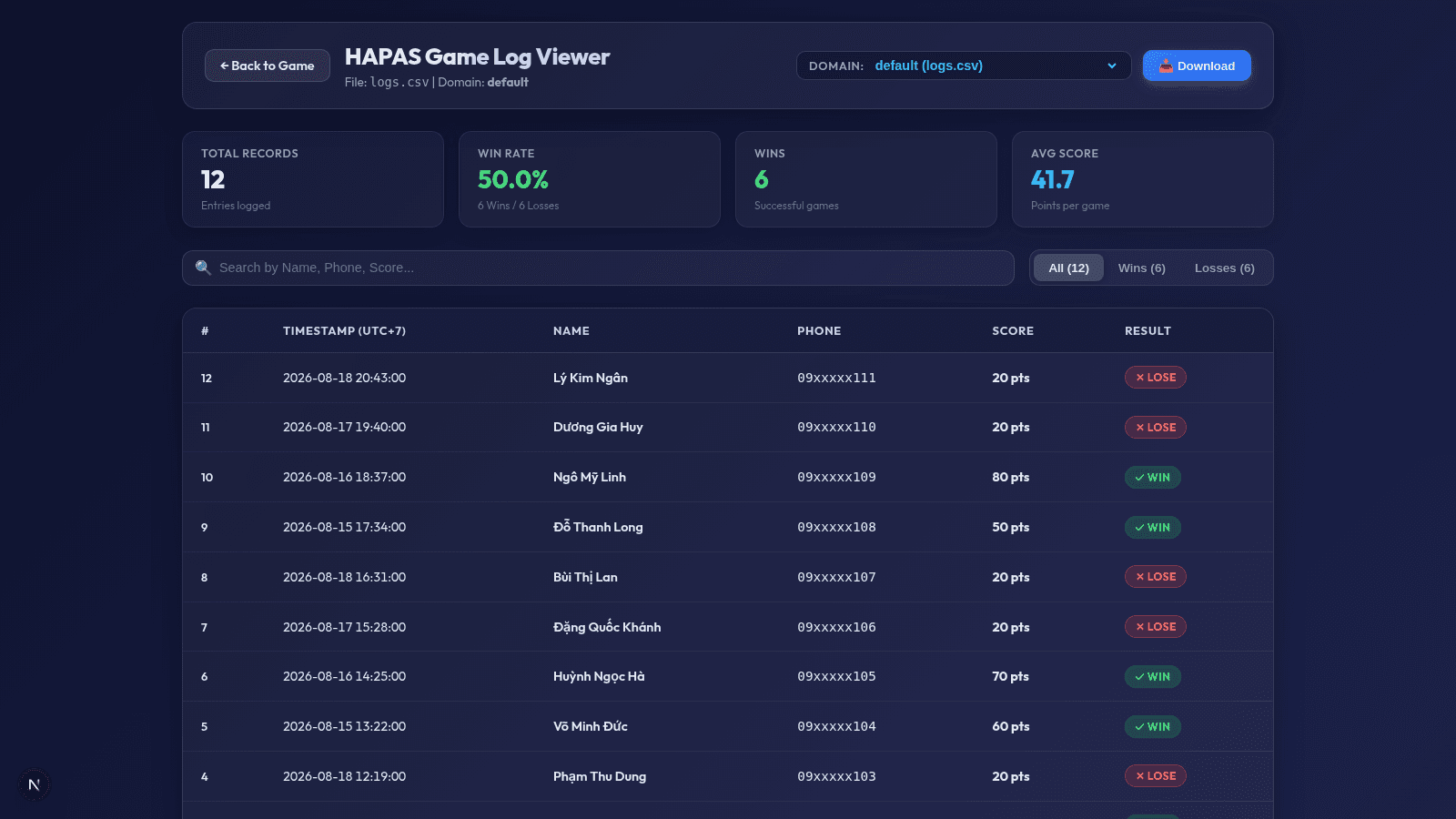Screen dimensions: 1456x819
Task: Click the 60 pts score cell
Action: click(x=1010, y=726)
